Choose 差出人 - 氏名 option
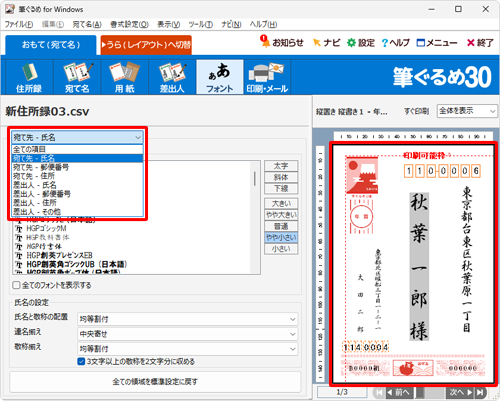The image size is (500, 401). pyautogui.click(x=77, y=185)
